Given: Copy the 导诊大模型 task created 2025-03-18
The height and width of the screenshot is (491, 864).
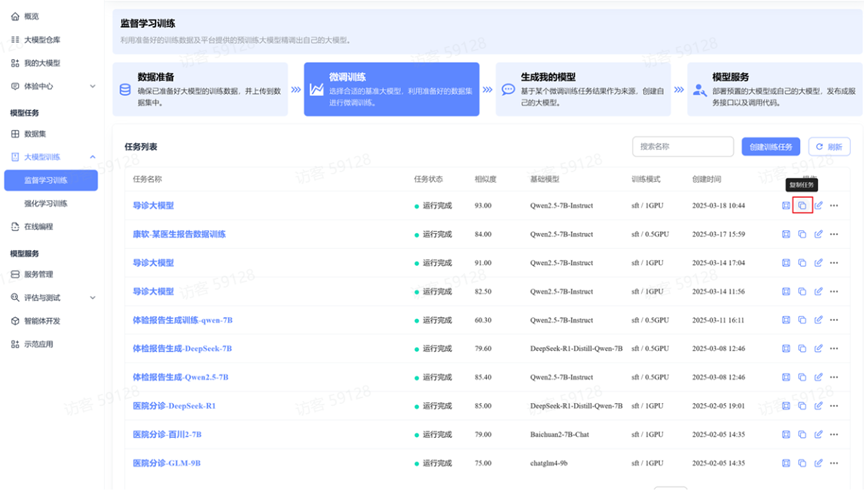Looking at the screenshot, I should (x=802, y=206).
